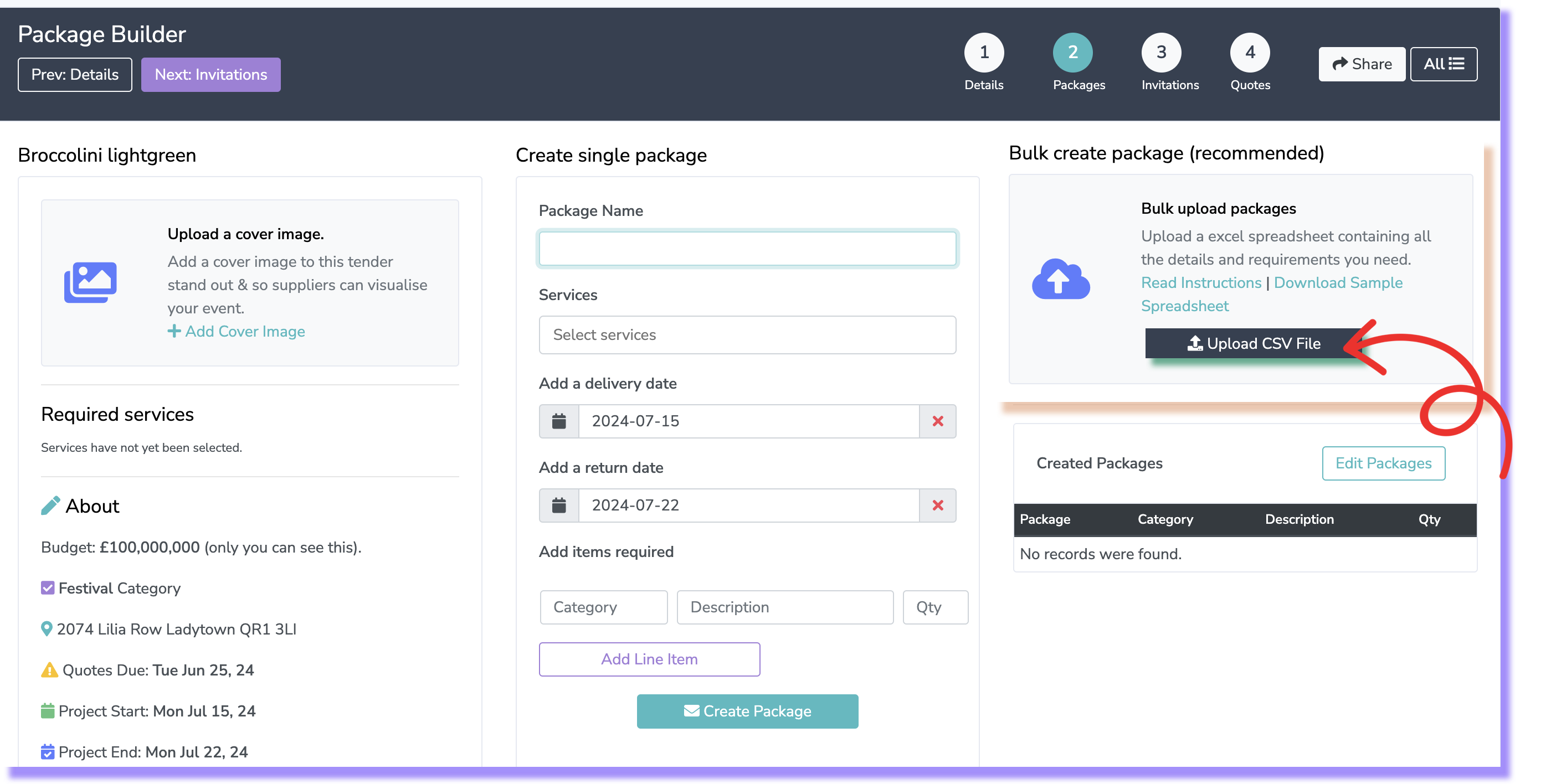Viewport: 1551px width, 784px height.
Task: Click the Package column header
Action: (x=1045, y=520)
